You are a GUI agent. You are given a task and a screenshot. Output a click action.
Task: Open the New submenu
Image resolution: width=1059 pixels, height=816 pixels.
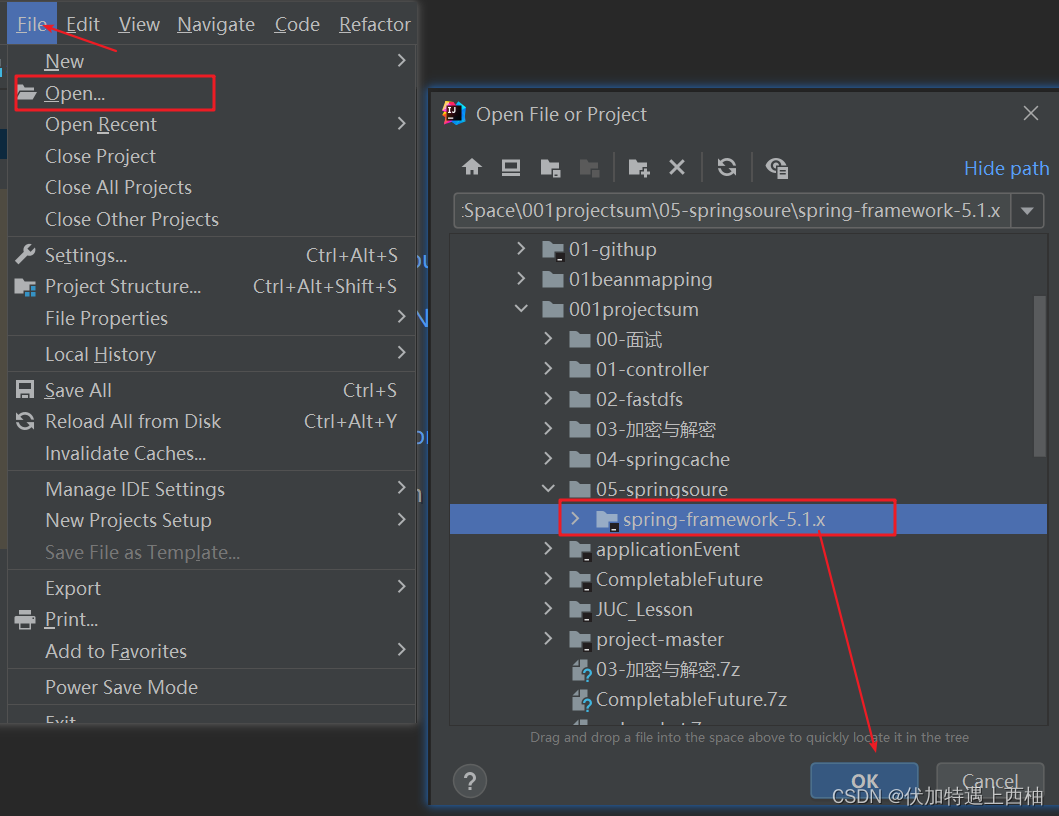211,61
